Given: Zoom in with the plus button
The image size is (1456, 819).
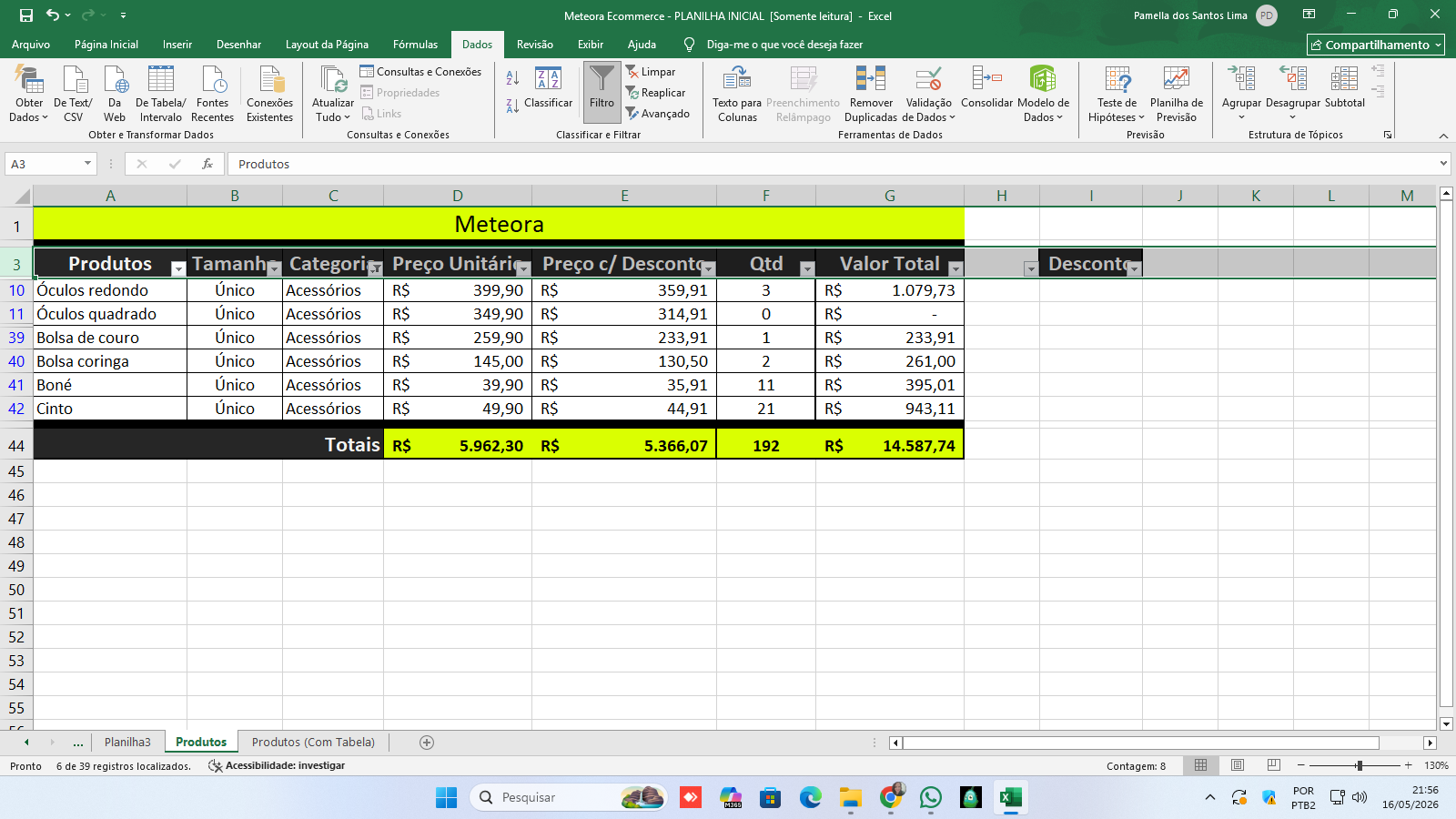Looking at the screenshot, I should (1409, 765).
